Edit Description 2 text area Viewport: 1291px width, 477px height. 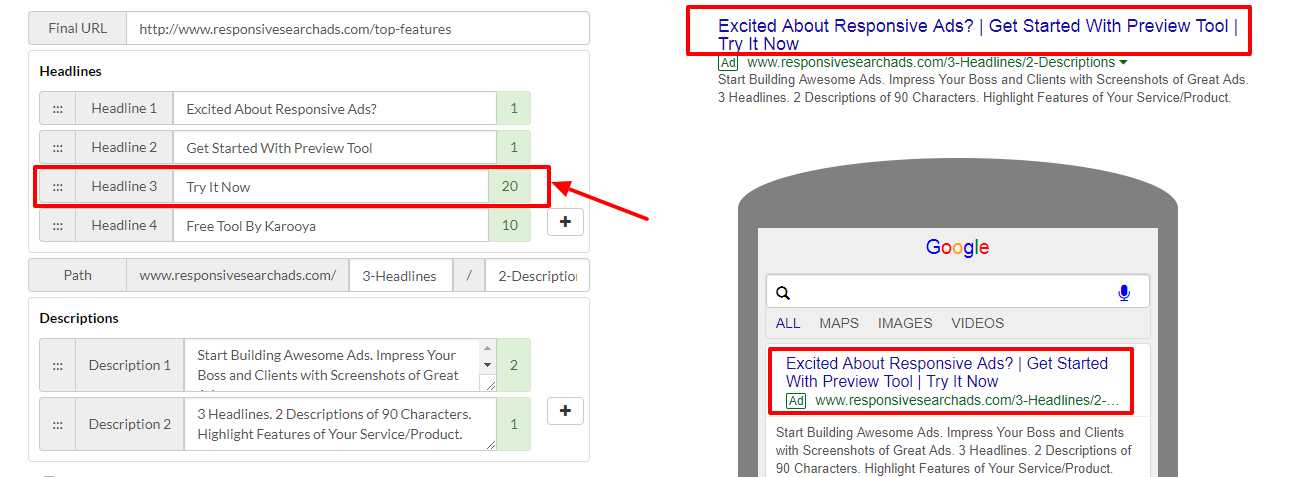click(x=340, y=424)
